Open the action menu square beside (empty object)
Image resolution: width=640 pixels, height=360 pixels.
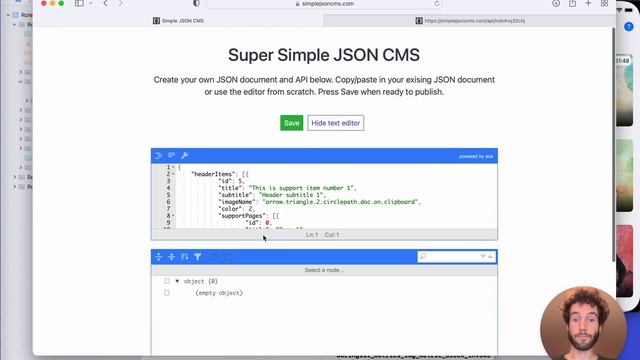pyautogui.click(x=167, y=293)
